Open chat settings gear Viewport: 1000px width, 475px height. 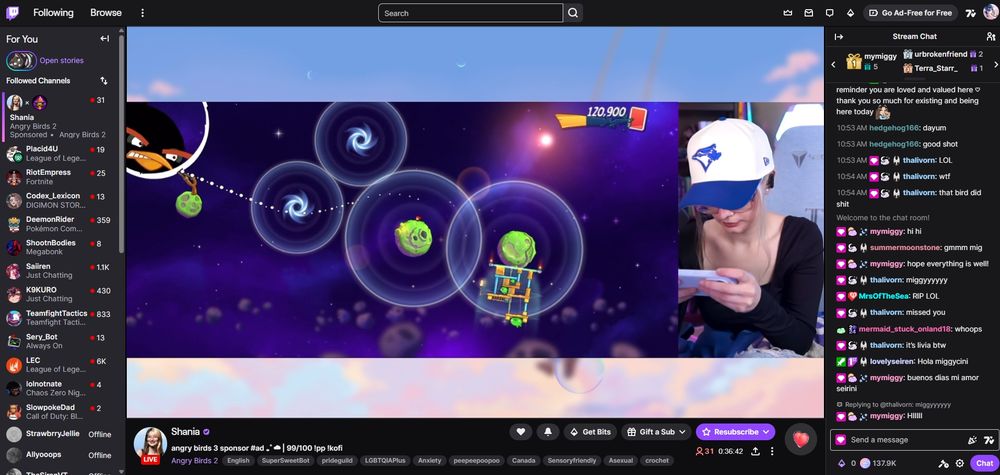[959, 464]
